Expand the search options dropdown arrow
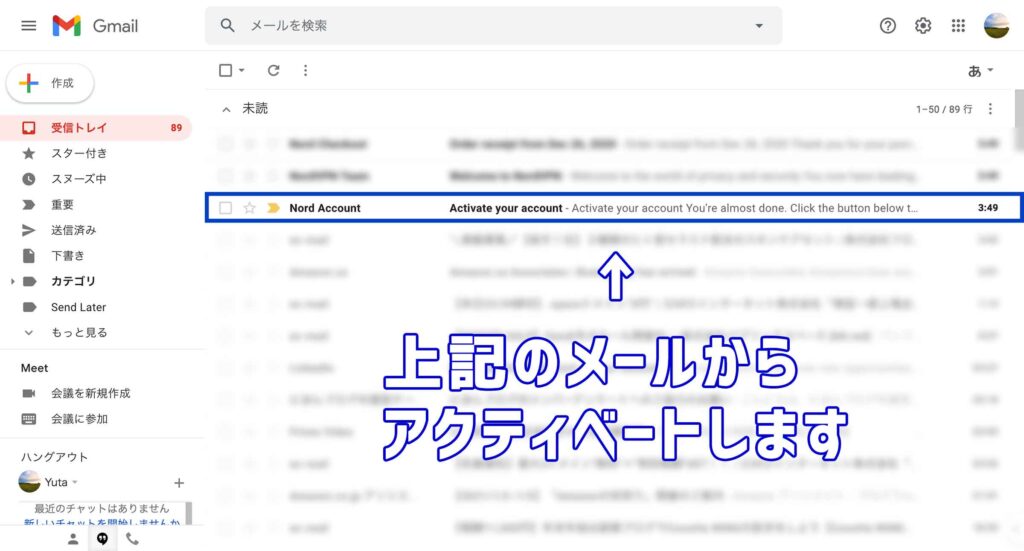1024x551 pixels. [x=758, y=26]
